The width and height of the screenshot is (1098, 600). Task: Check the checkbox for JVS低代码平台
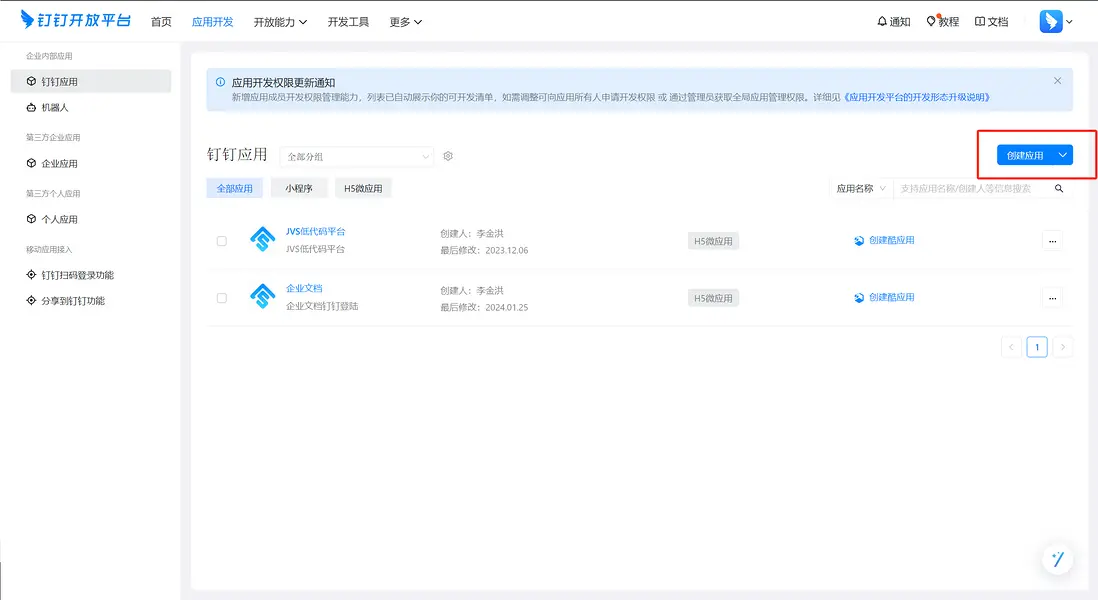pyautogui.click(x=222, y=240)
